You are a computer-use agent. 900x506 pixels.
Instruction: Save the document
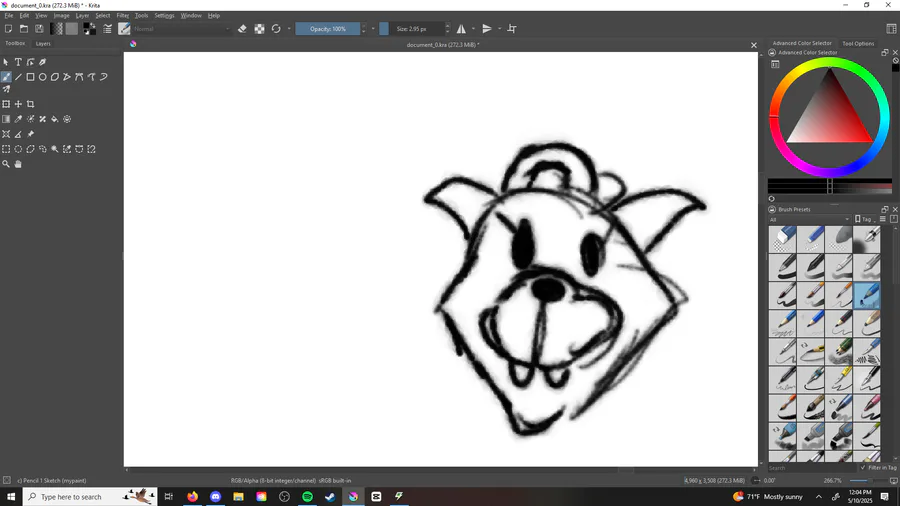tap(39, 29)
